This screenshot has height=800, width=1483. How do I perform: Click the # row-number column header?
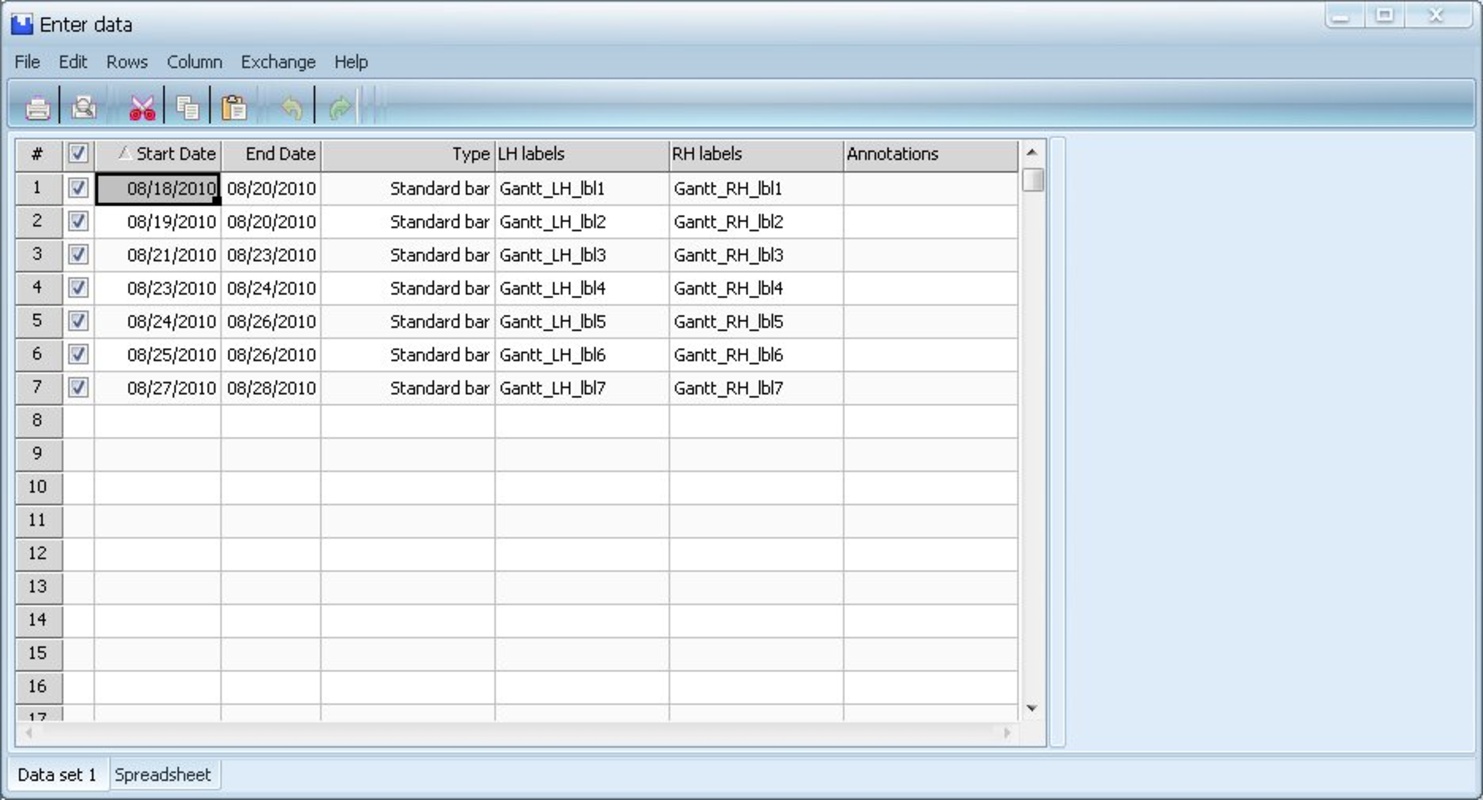point(38,154)
